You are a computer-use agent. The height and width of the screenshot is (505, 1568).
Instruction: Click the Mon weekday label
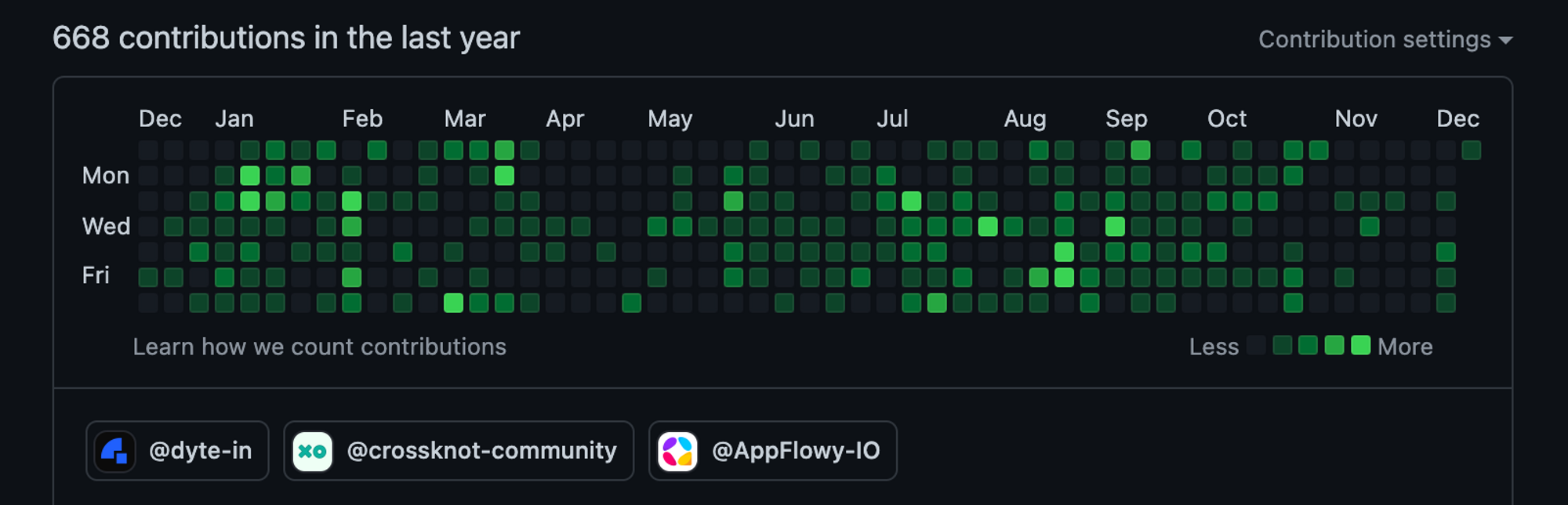[x=106, y=176]
